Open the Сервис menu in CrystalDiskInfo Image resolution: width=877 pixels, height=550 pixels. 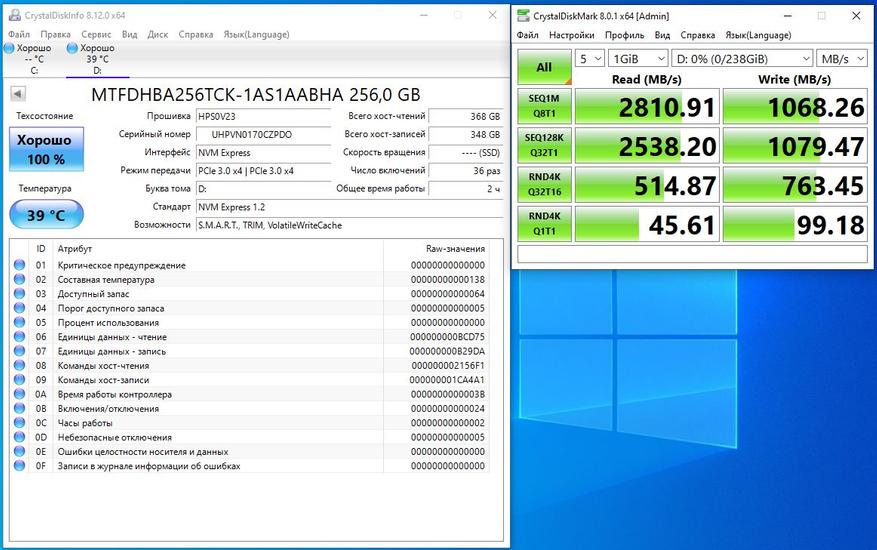[96, 33]
